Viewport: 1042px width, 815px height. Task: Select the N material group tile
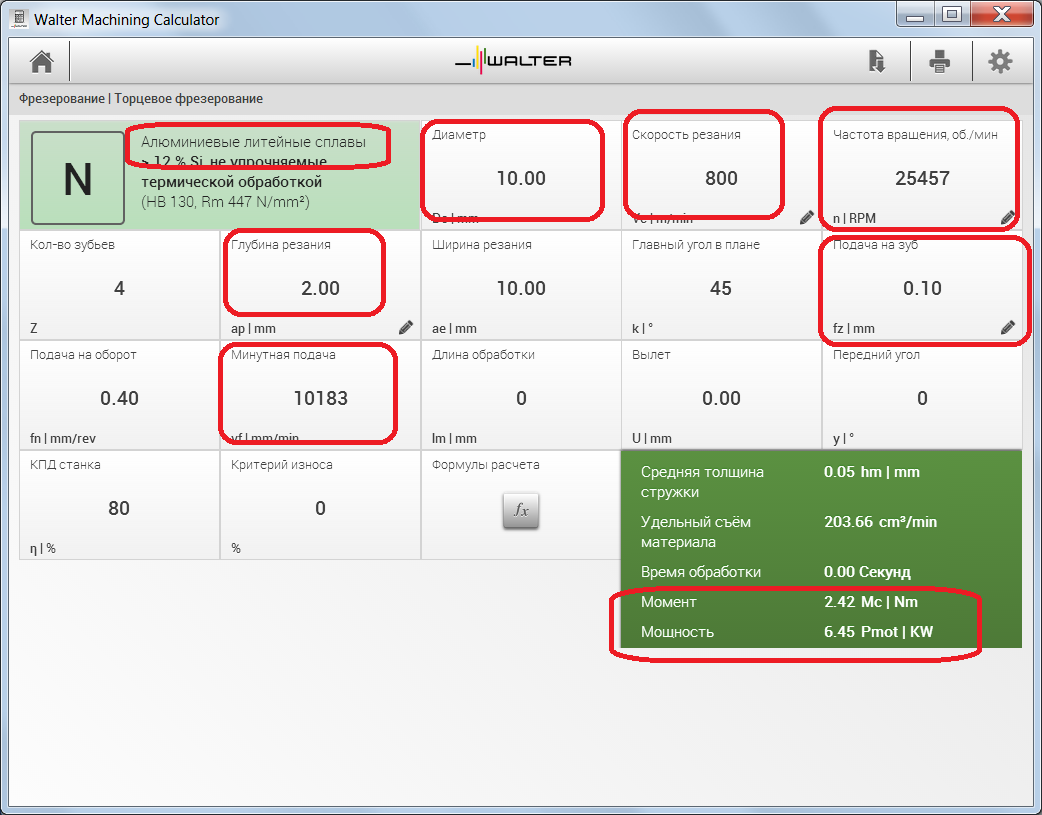pyautogui.click(x=78, y=178)
